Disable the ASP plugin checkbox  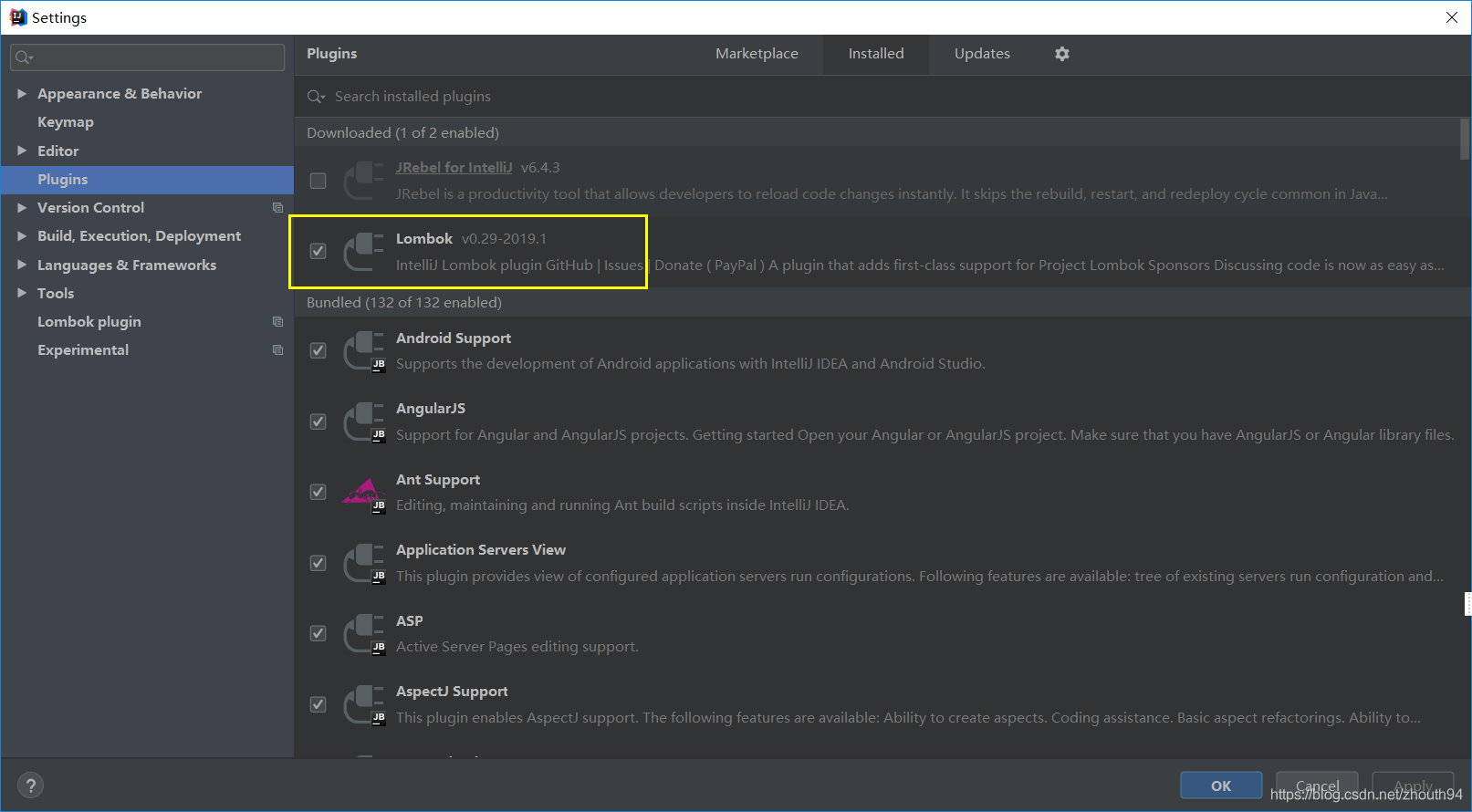pyautogui.click(x=318, y=633)
